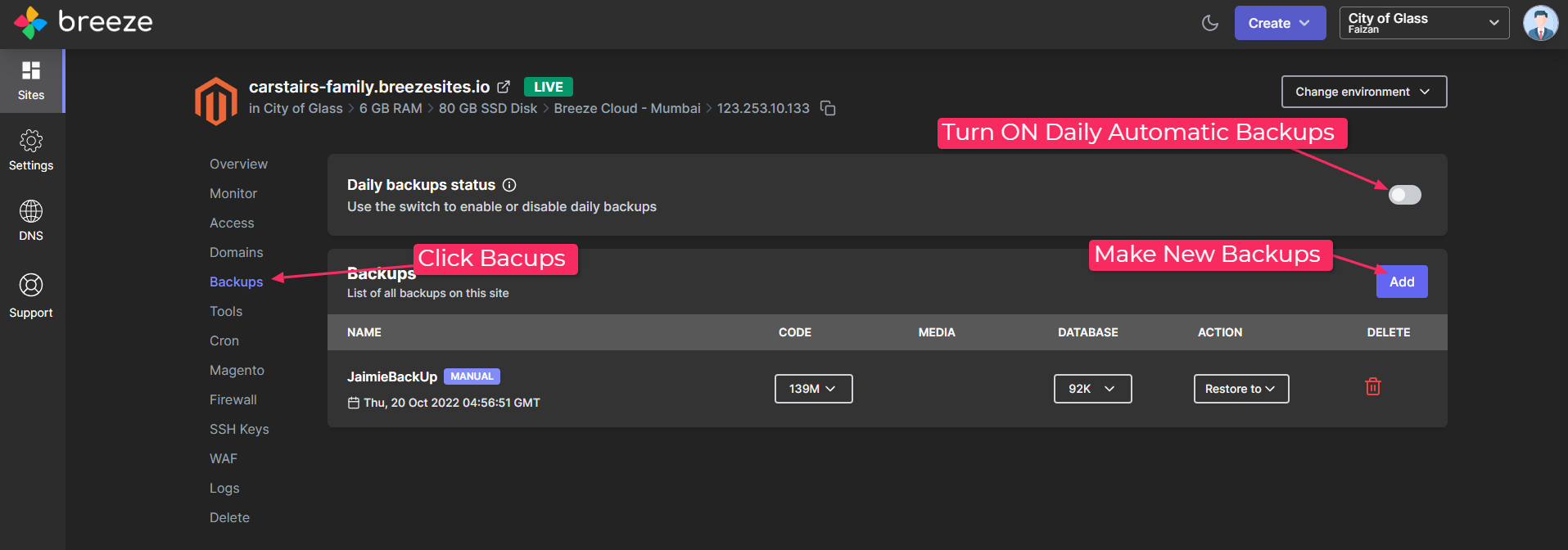Click the Breeze logo
The image size is (1568, 550).
(84, 22)
